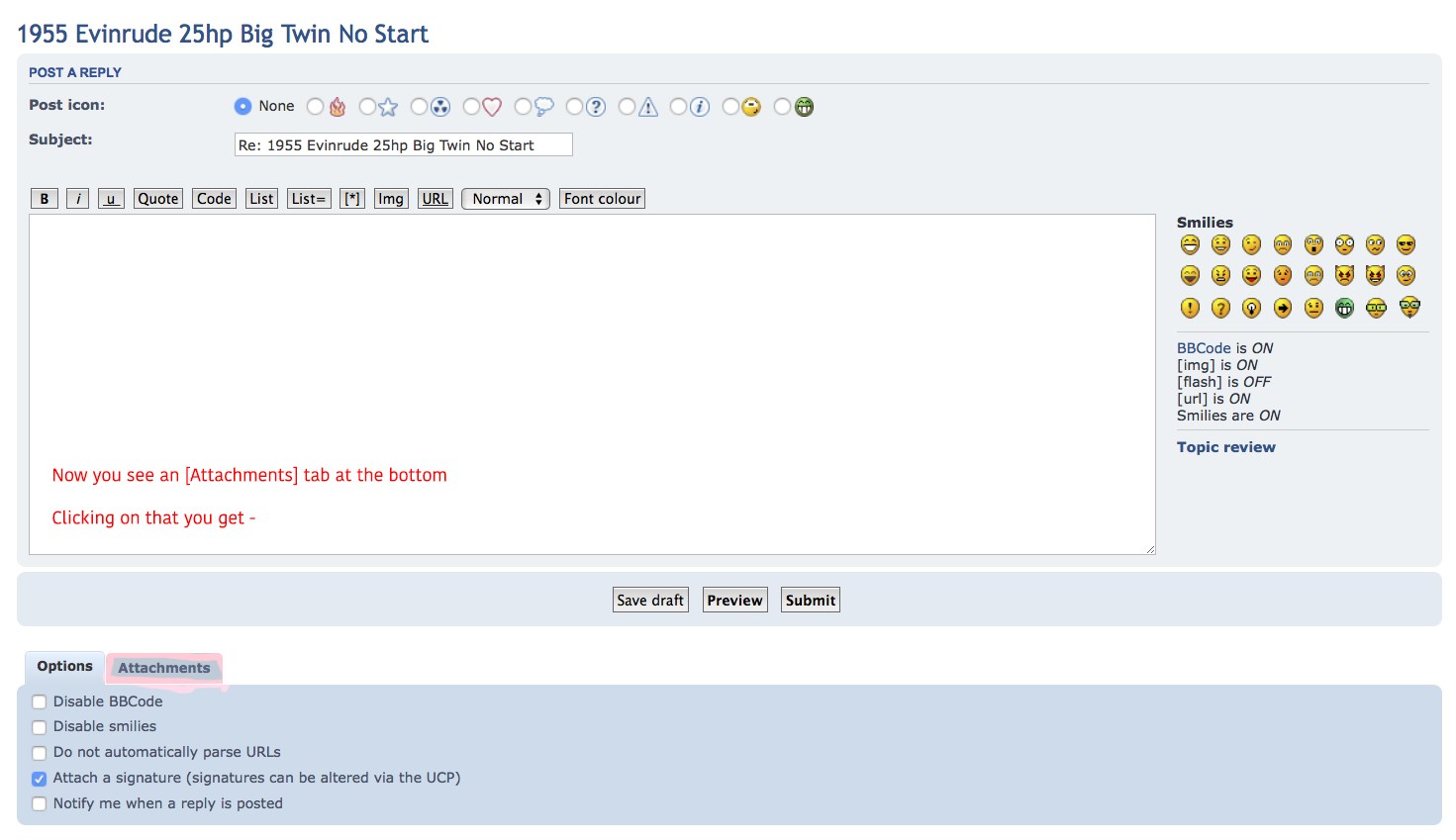Enable Do not automatically parse URLs
Image resolution: width=1456 pixels, height=840 pixels.
point(40,753)
